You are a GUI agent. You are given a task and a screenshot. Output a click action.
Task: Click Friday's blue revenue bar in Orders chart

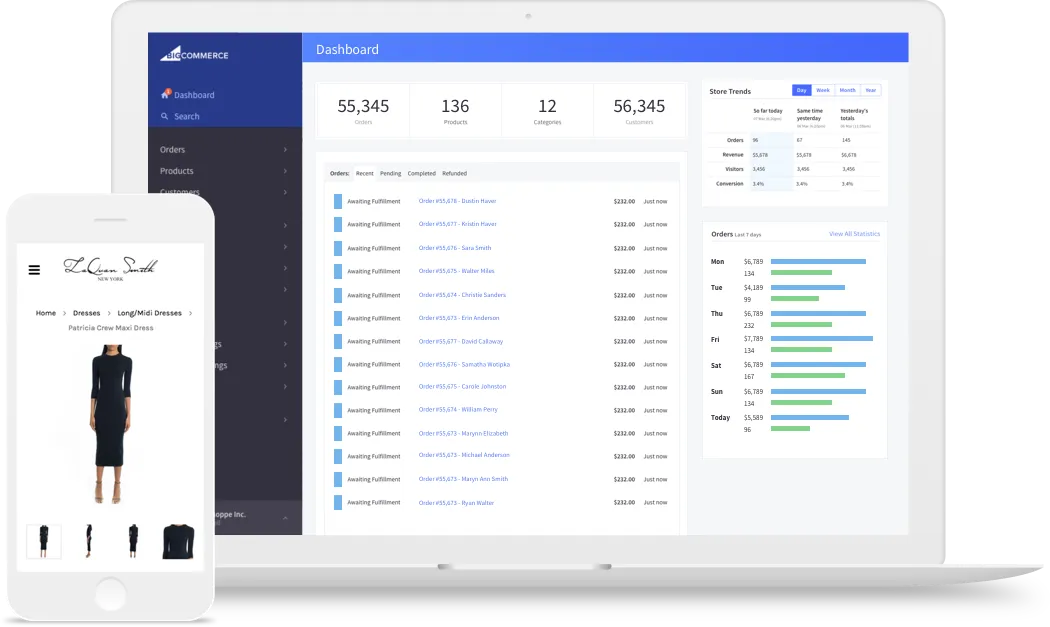(821, 339)
